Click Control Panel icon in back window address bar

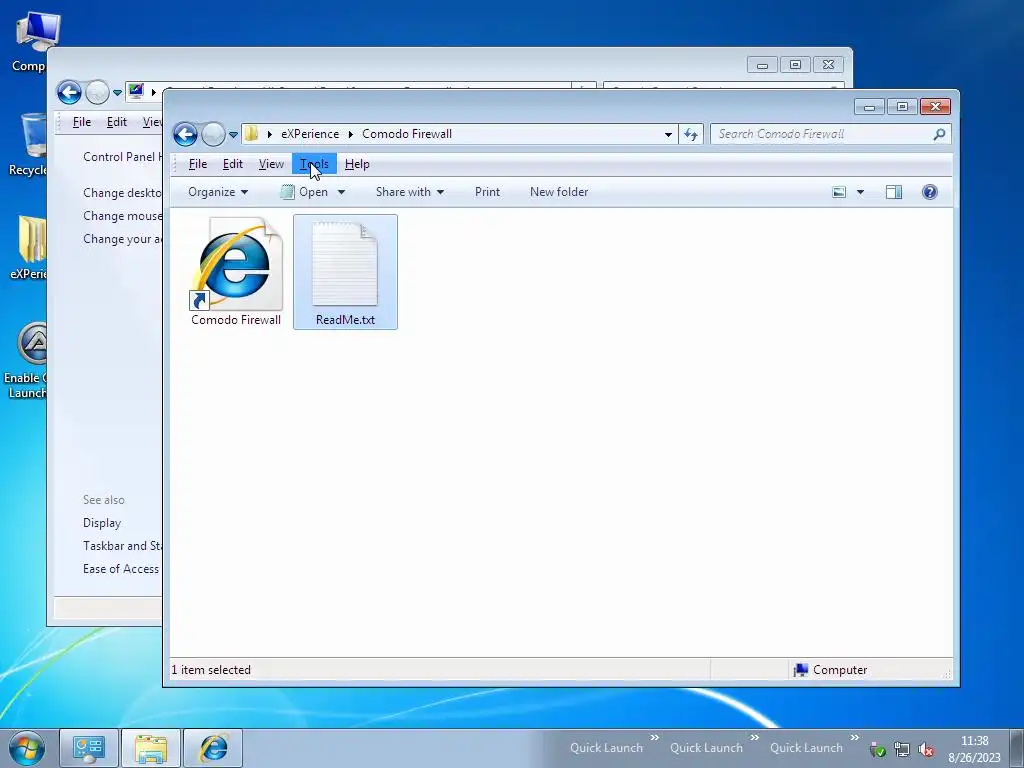(x=136, y=91)
